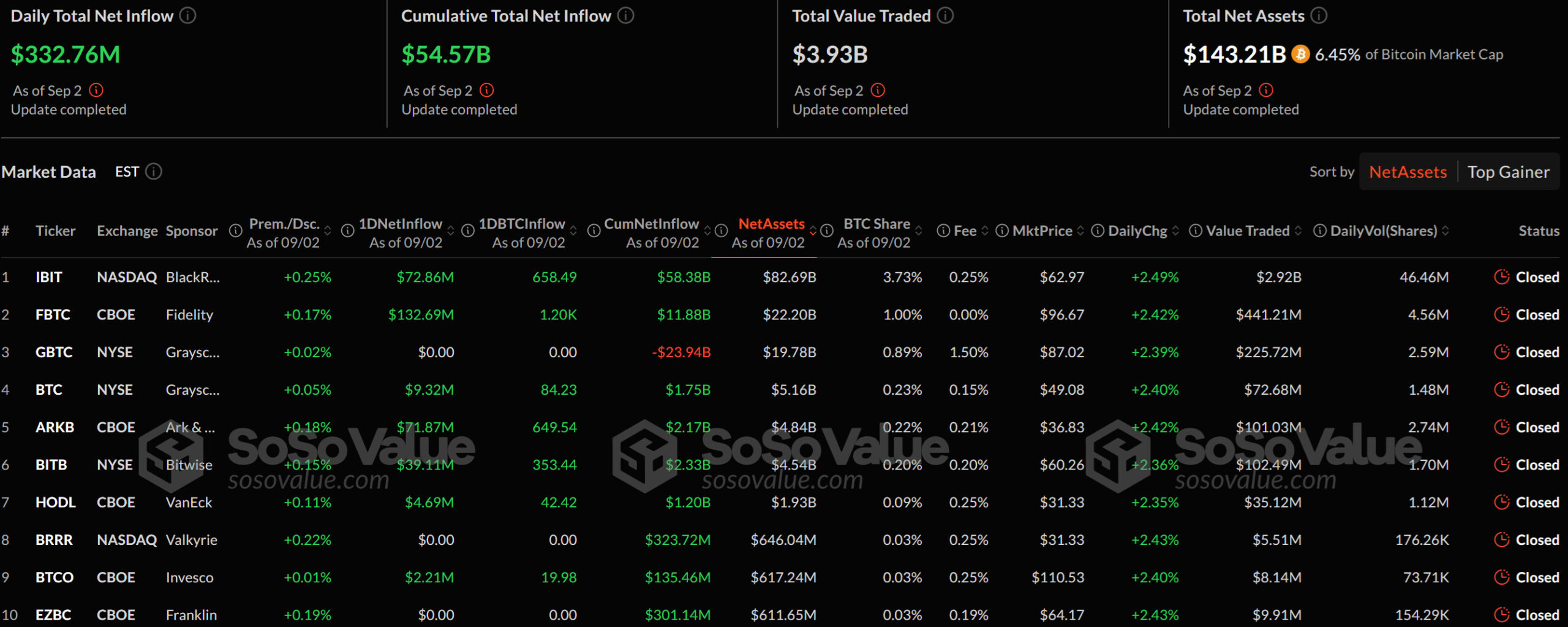
Task: Click BlackR... sponsor cell
Action: 192,277
